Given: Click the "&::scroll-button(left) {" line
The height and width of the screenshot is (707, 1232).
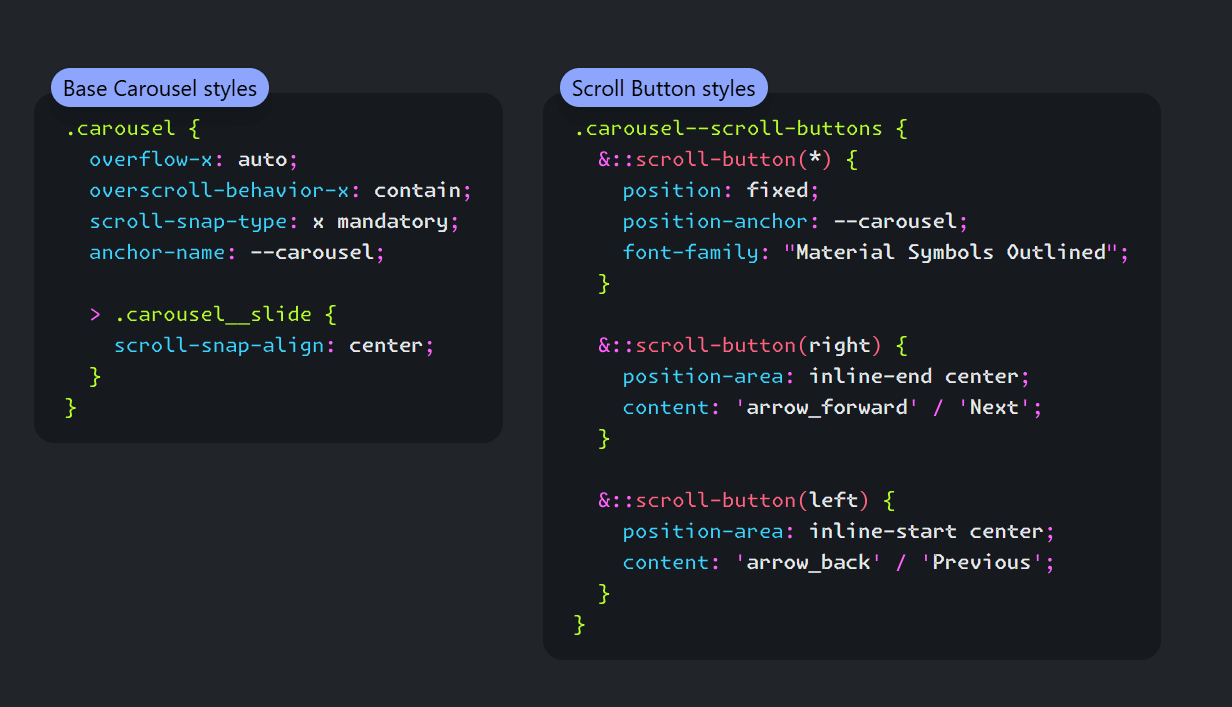Looking at the screenshot, I should [746, 500].
